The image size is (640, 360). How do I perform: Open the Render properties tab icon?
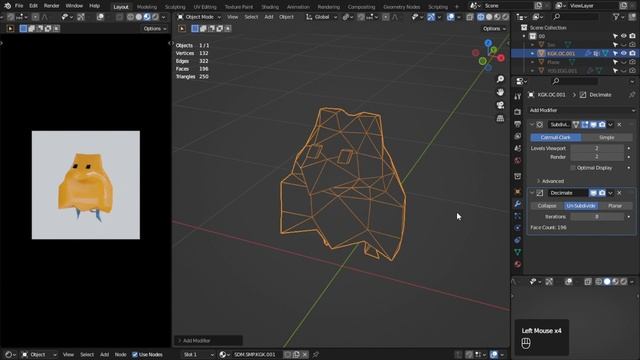(x=518, y=111)
